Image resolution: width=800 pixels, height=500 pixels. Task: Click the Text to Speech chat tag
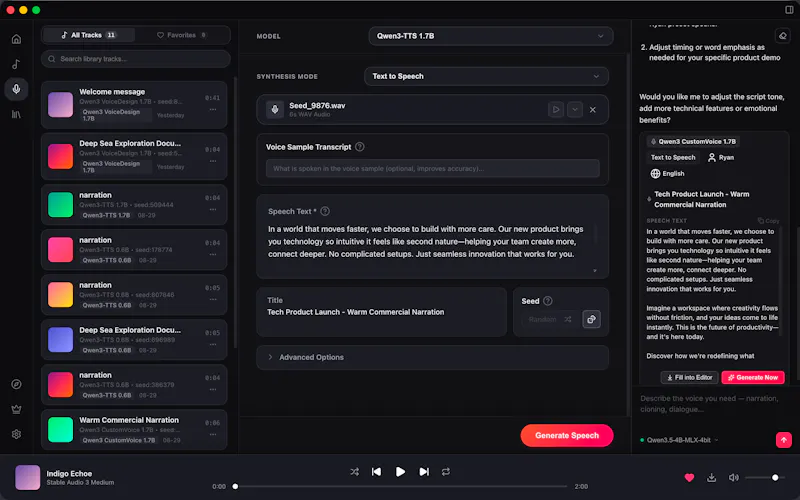point(673,158)
